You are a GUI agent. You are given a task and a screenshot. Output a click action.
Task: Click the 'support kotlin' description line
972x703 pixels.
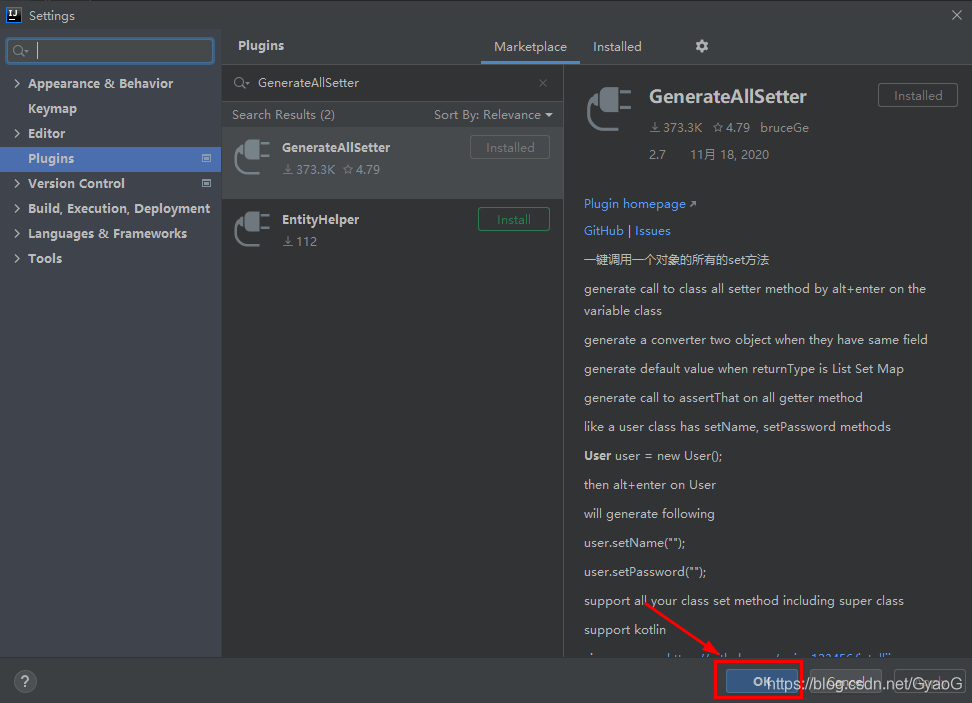[625, 630]
